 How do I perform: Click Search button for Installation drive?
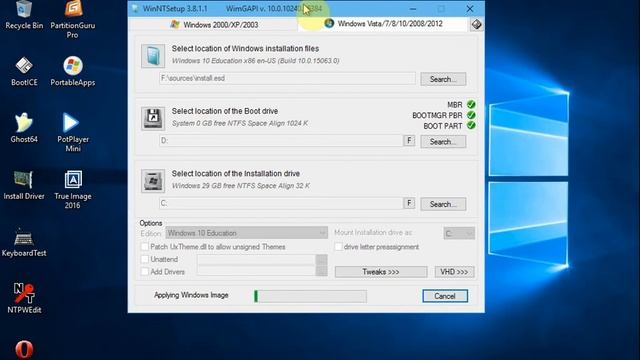[443, 204]
